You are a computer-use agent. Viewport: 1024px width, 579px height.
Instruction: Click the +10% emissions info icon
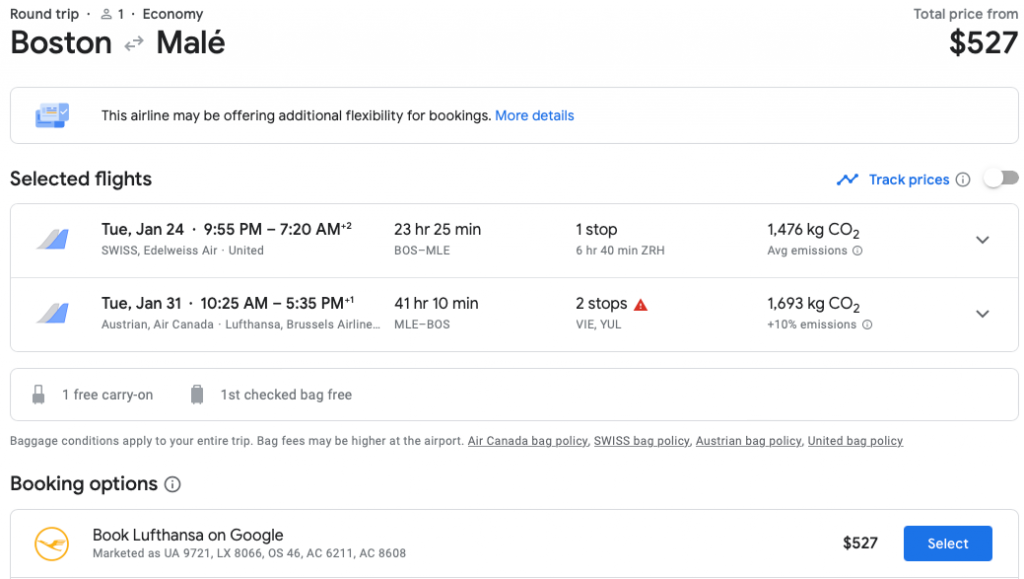[x=867, y=325]
